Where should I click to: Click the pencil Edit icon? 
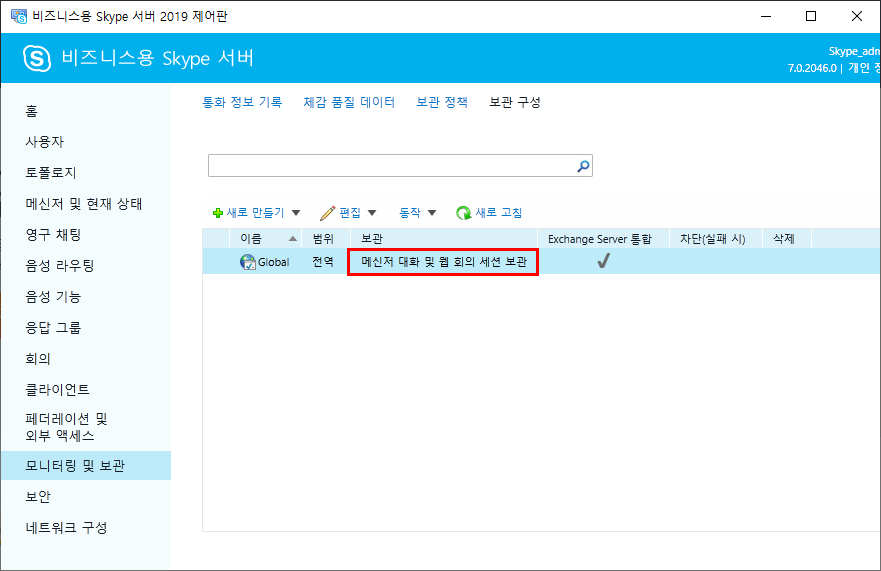(x=328, y=213)
